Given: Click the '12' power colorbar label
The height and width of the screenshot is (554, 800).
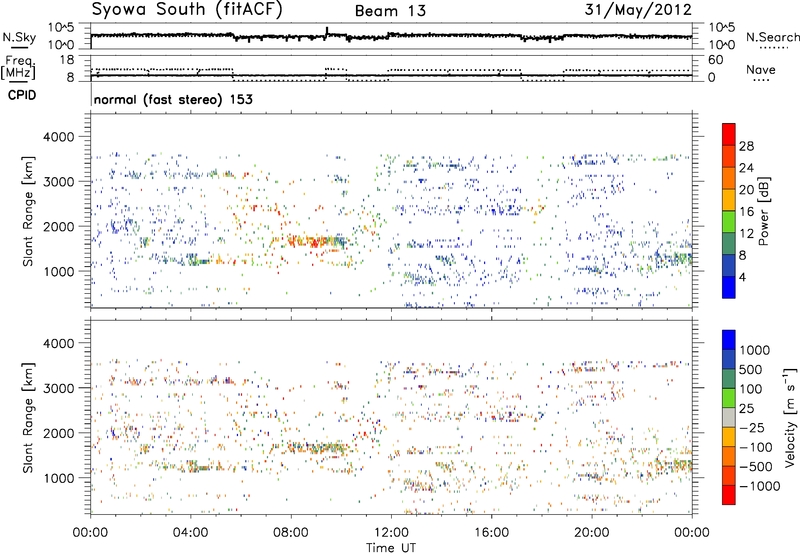Looking at the screenshot, I should pyautogui.click(x=746, y=234).
